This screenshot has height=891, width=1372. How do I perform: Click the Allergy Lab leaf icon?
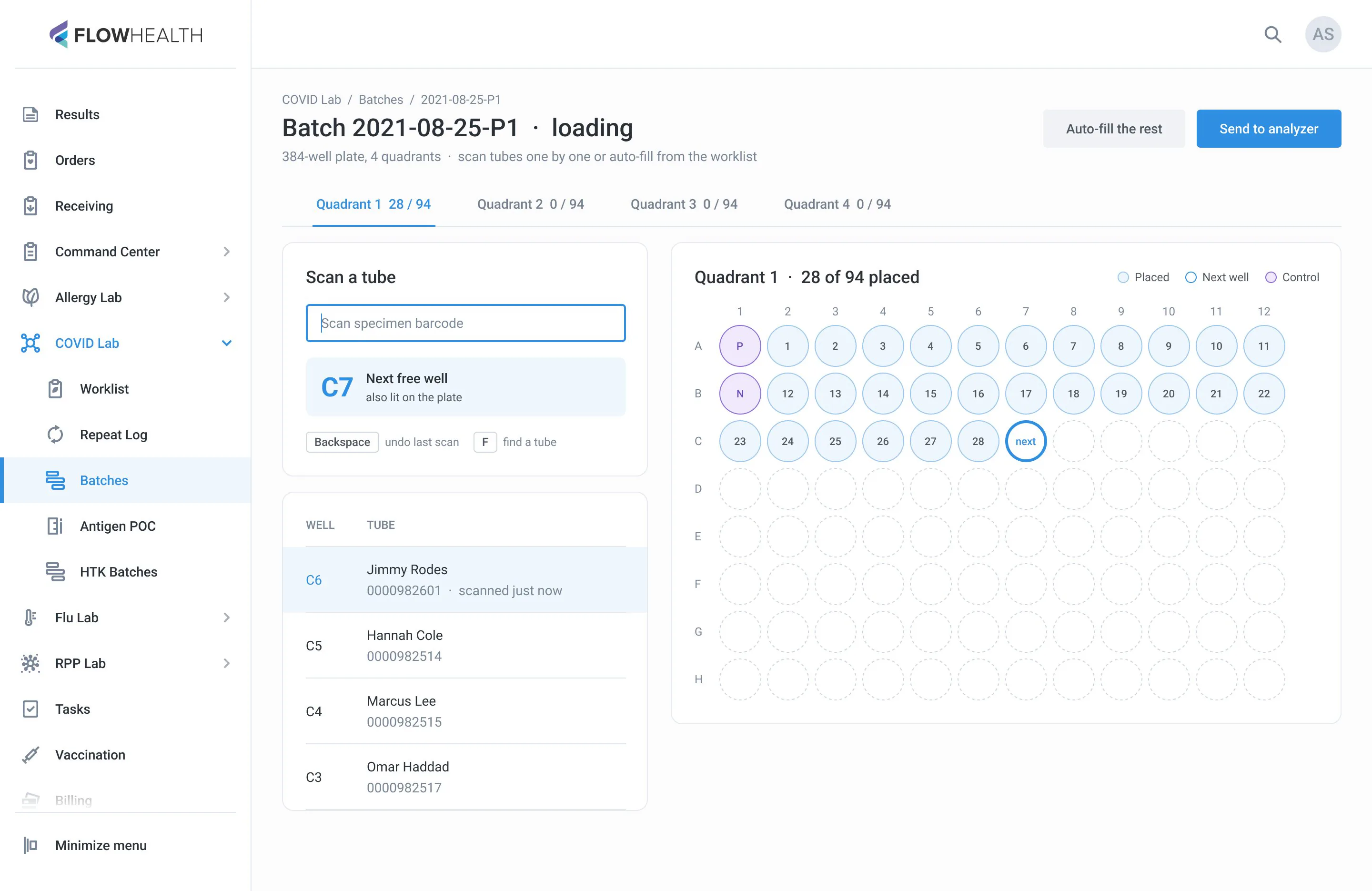(x=30, y=297)
